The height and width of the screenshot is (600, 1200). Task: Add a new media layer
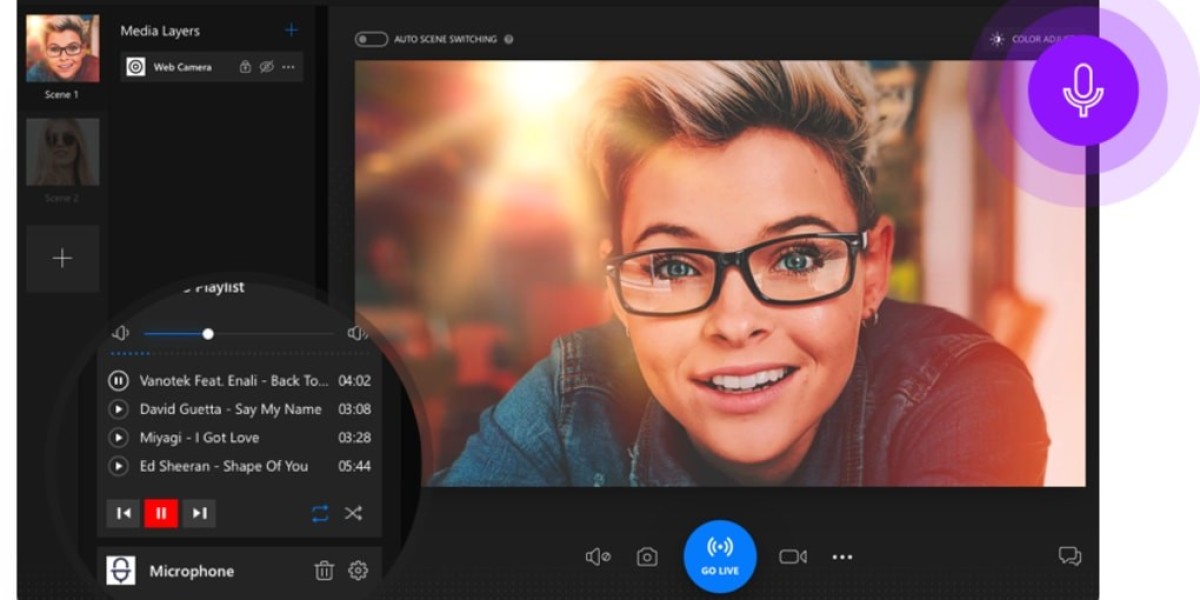pos(291,30)
